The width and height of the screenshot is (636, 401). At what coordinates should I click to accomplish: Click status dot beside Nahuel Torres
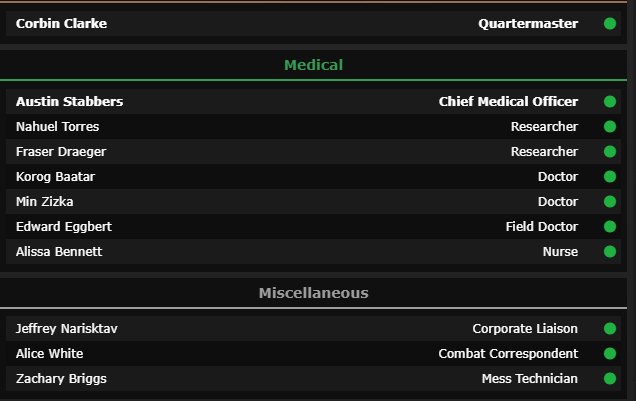pos(610,127)
